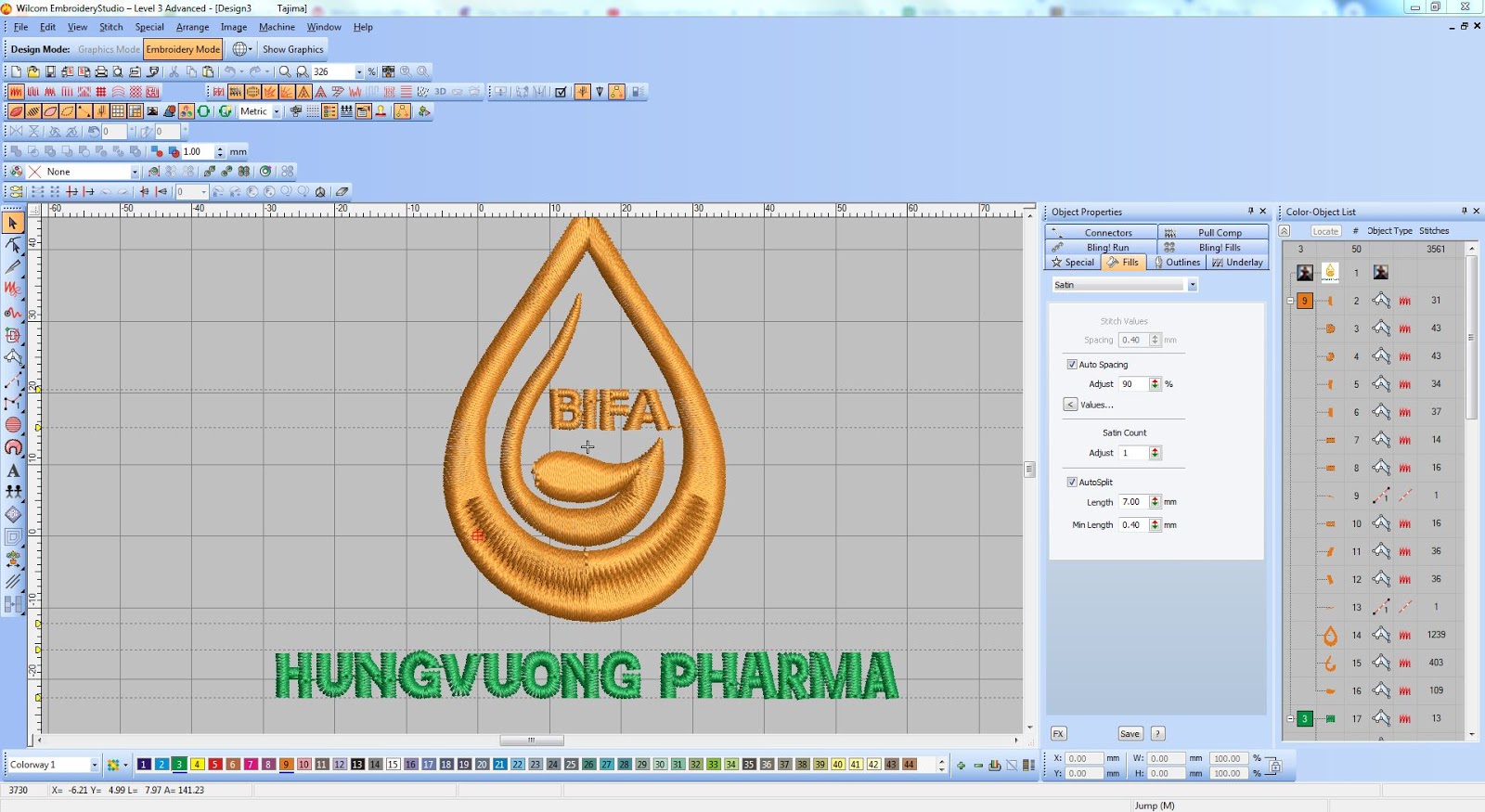Increase Auto Spacing Adjust with stepper
The height and width of the screenshot is (812, 1485).
tap(1155, 381)
